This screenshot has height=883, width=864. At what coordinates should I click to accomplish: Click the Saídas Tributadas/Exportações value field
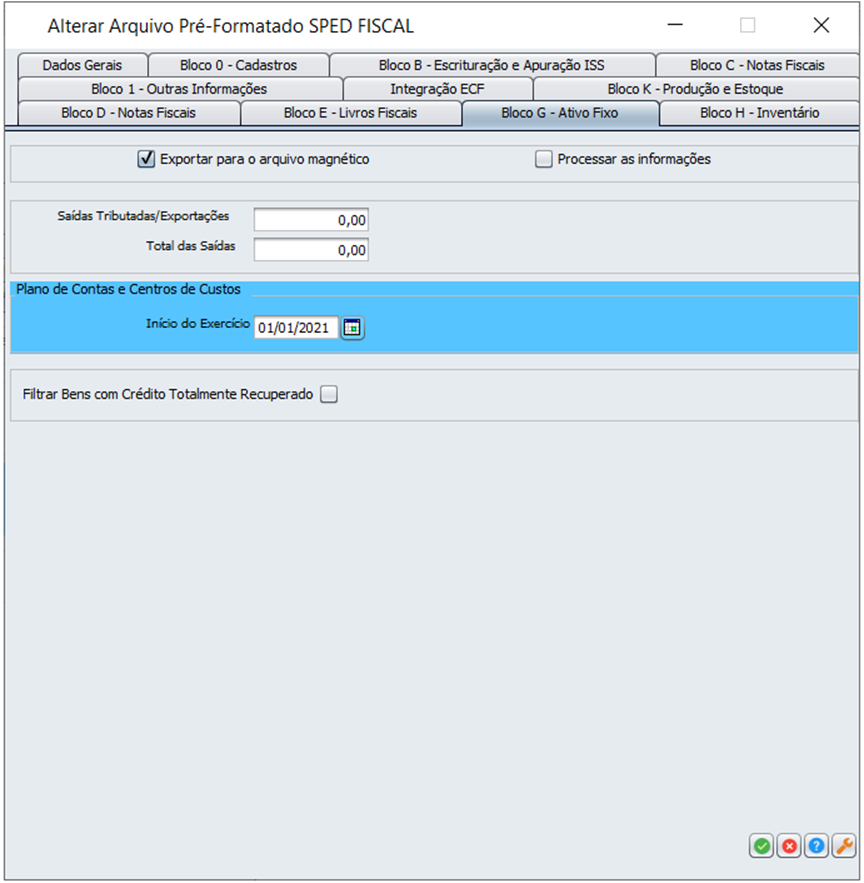[x=311, y=220]
